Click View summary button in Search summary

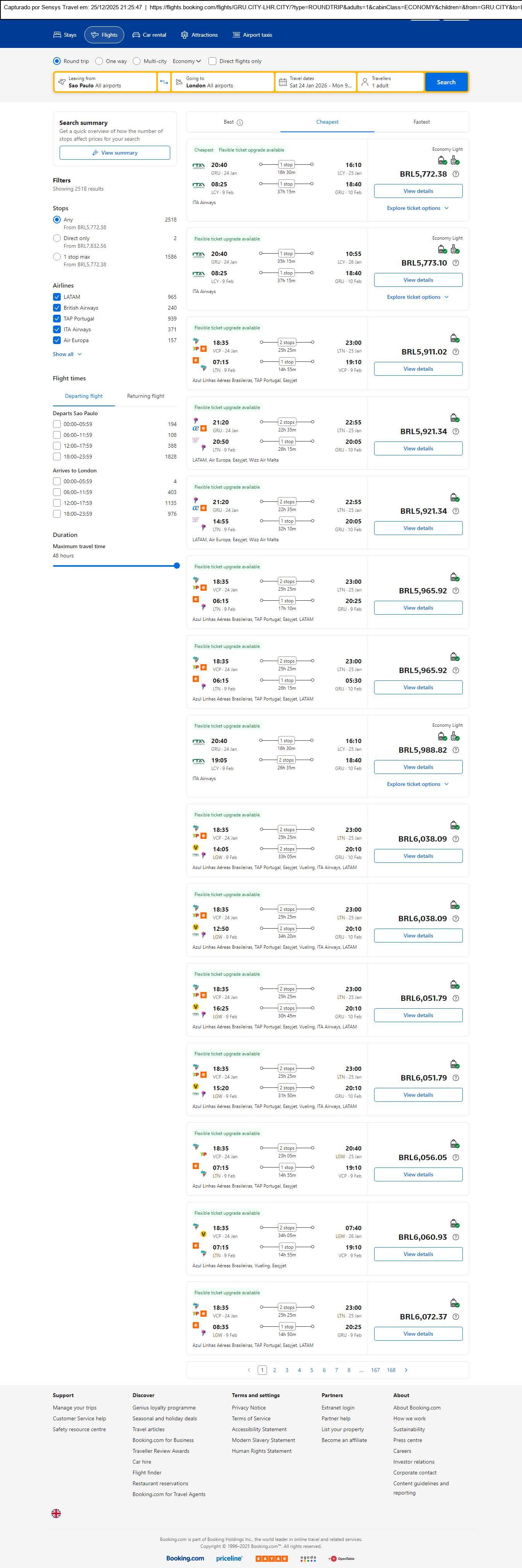click(115, 153)
